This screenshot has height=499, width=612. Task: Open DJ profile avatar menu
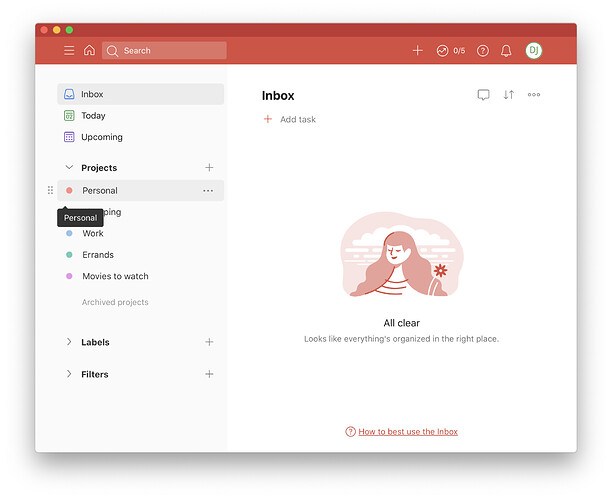534,50
